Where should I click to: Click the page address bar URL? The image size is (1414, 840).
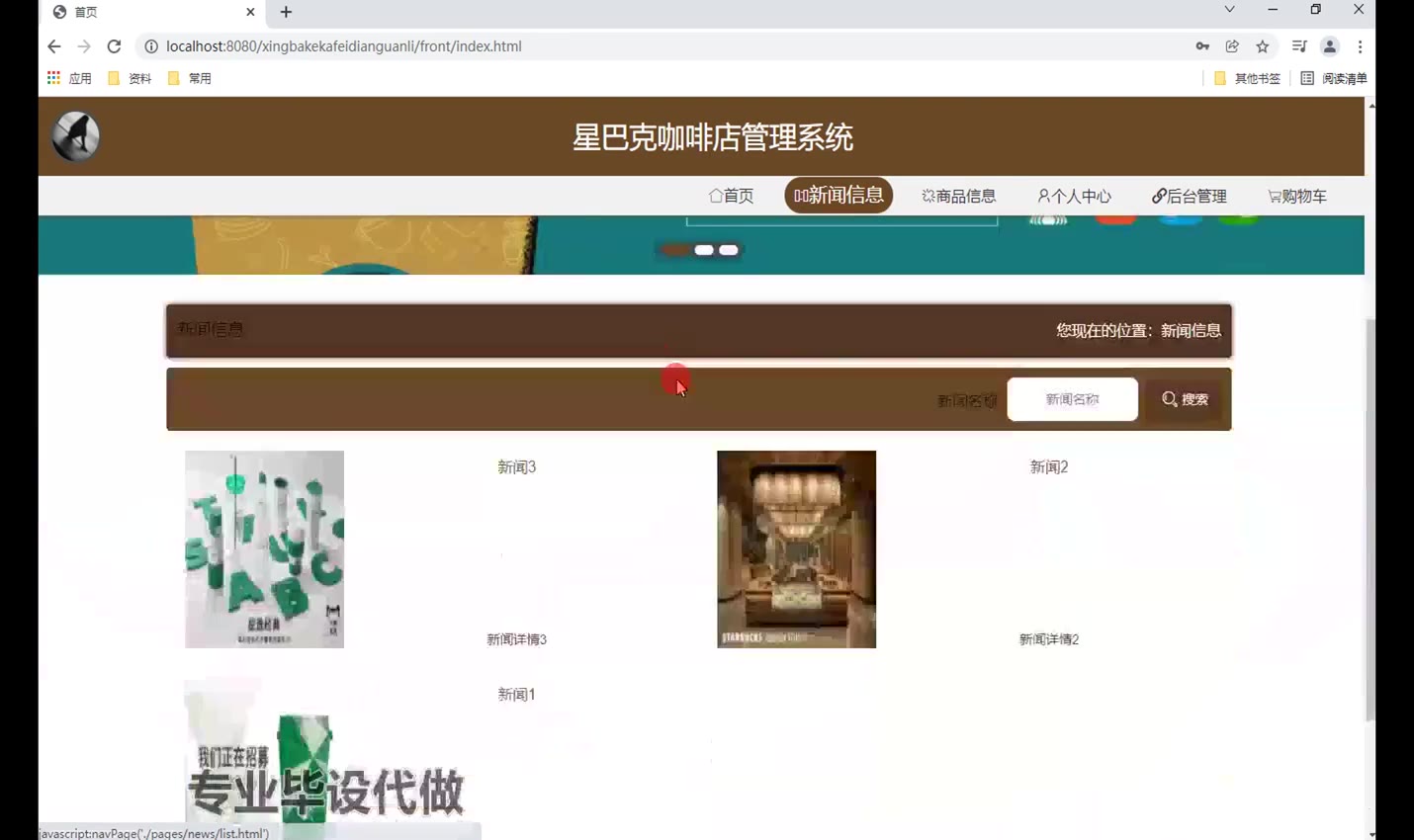point(344,46)
